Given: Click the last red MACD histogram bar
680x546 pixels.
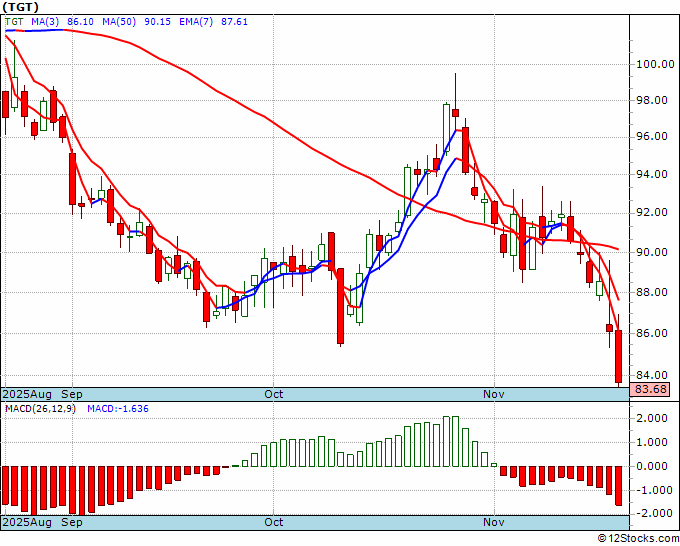Looking at the screenshot, I should click(618, 486).
